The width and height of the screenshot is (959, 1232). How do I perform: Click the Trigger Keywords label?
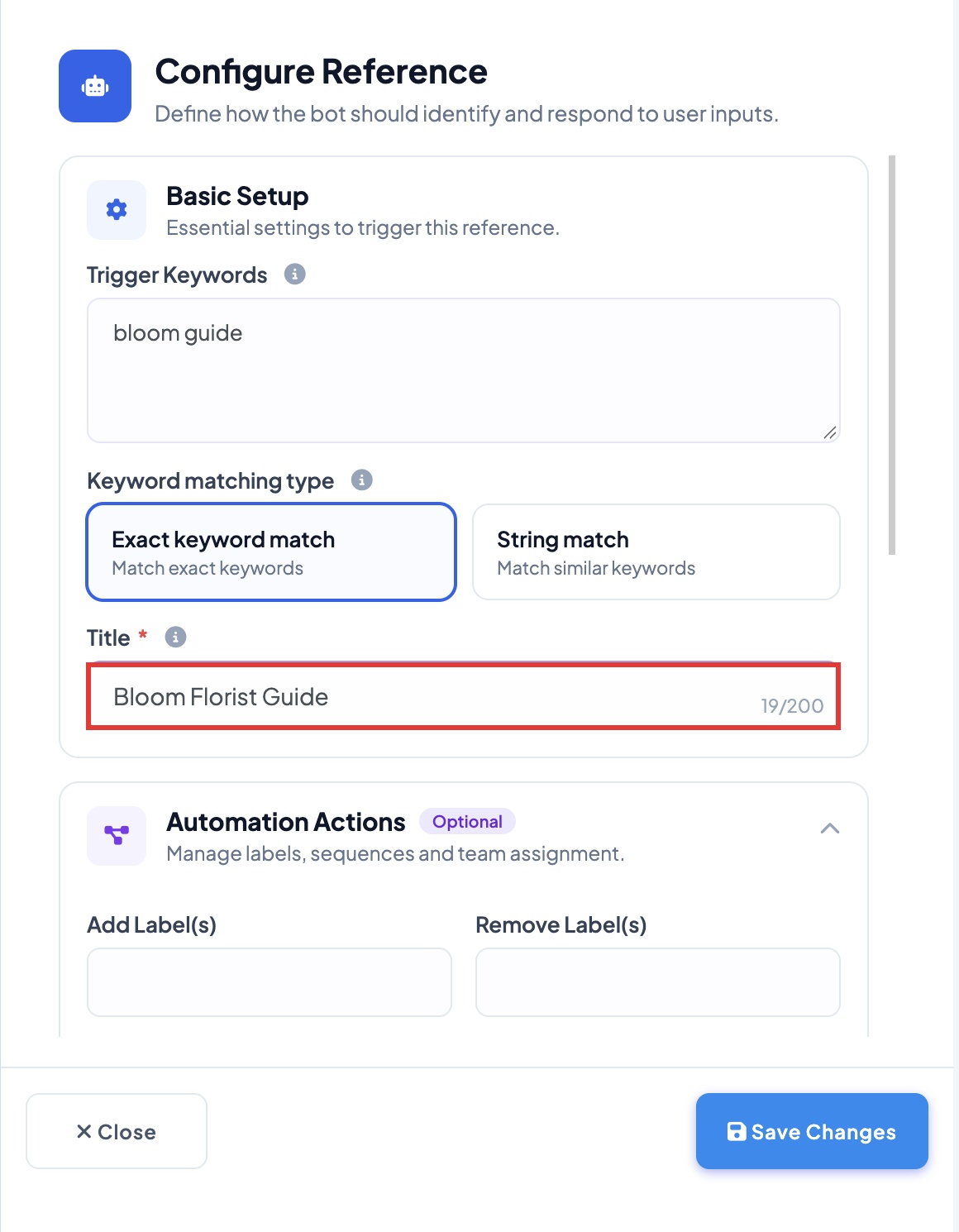177,275
